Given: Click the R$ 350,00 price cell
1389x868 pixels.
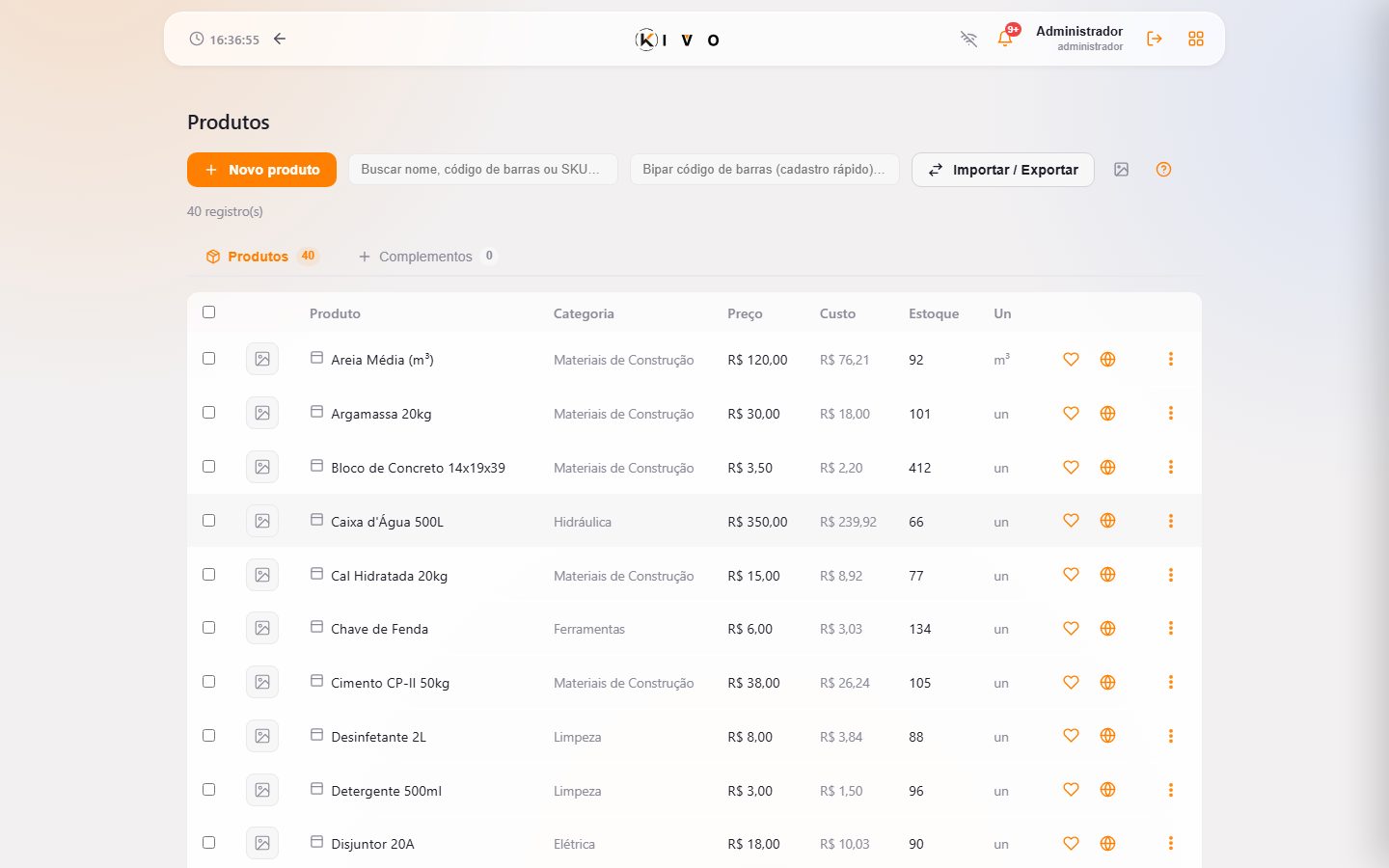Looking at the screenshot, I should 757,522.
